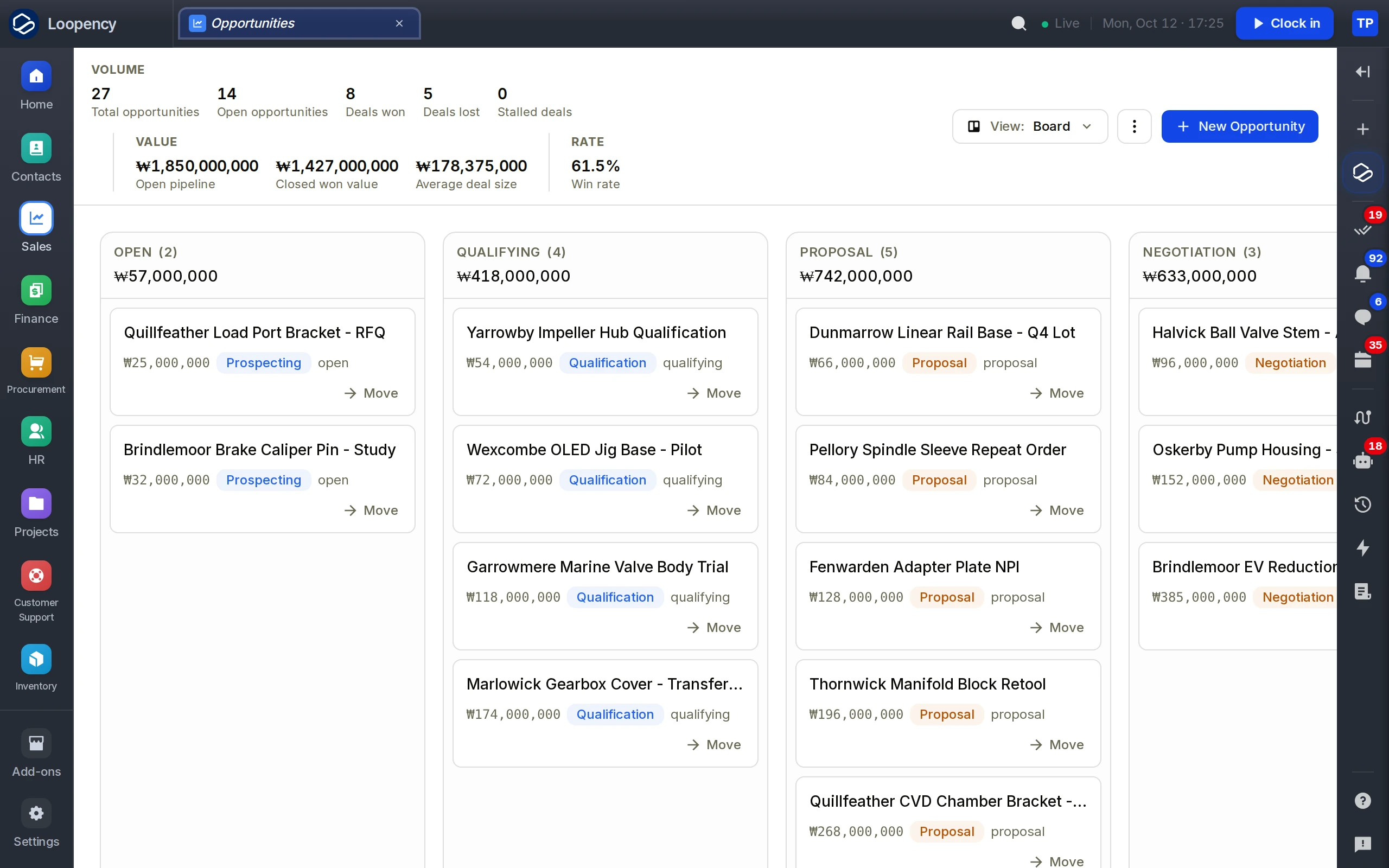This screenshot has height=868, width=1389.
Task: Open the Fenwarden Adapter Plate NPI card
Action: 948,596
